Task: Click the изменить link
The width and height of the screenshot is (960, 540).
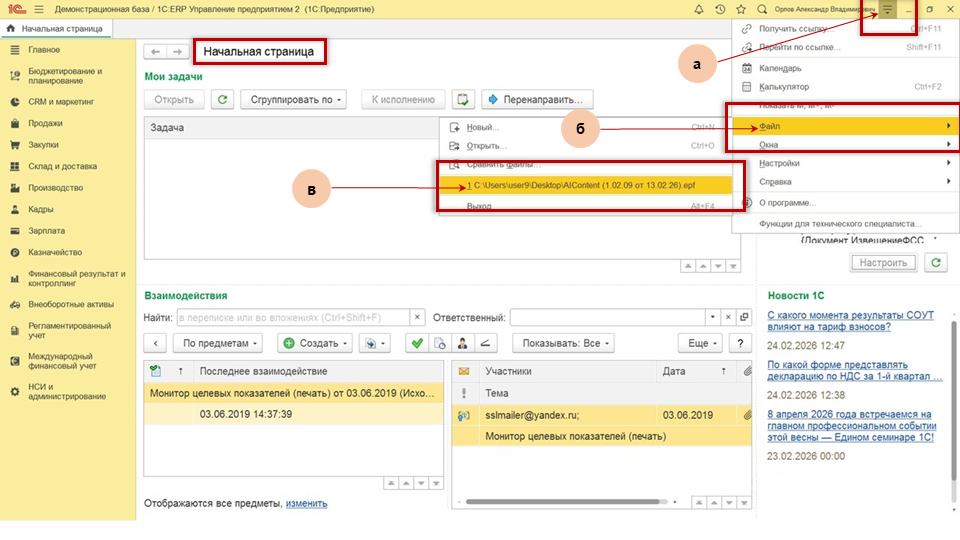Action: 306,503
